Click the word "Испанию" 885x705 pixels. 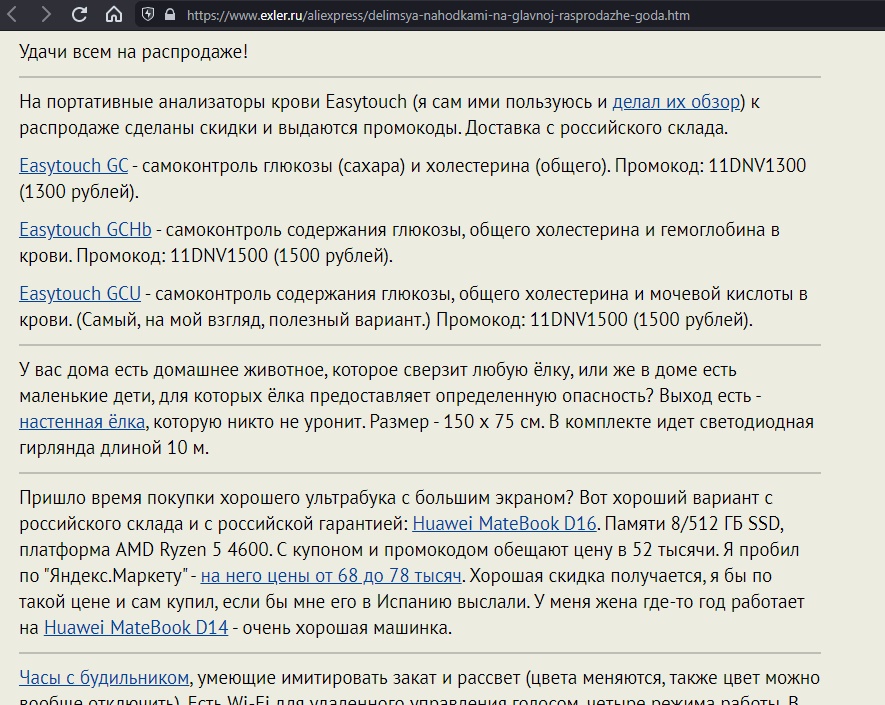(x=413, y=602)
